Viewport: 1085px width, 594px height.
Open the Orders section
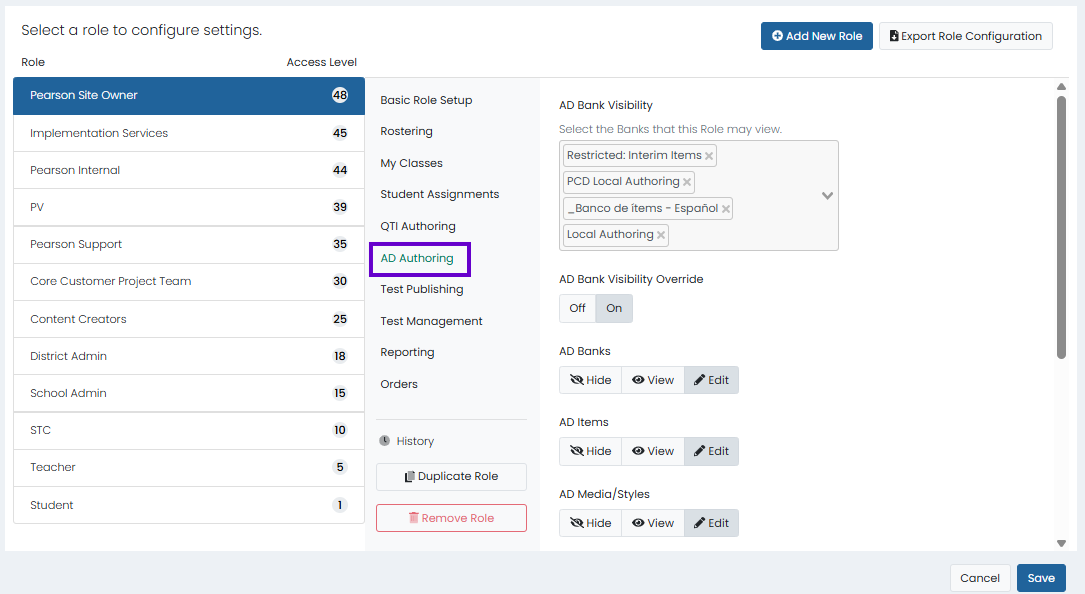pyautogui.click(x=399, y=384)
